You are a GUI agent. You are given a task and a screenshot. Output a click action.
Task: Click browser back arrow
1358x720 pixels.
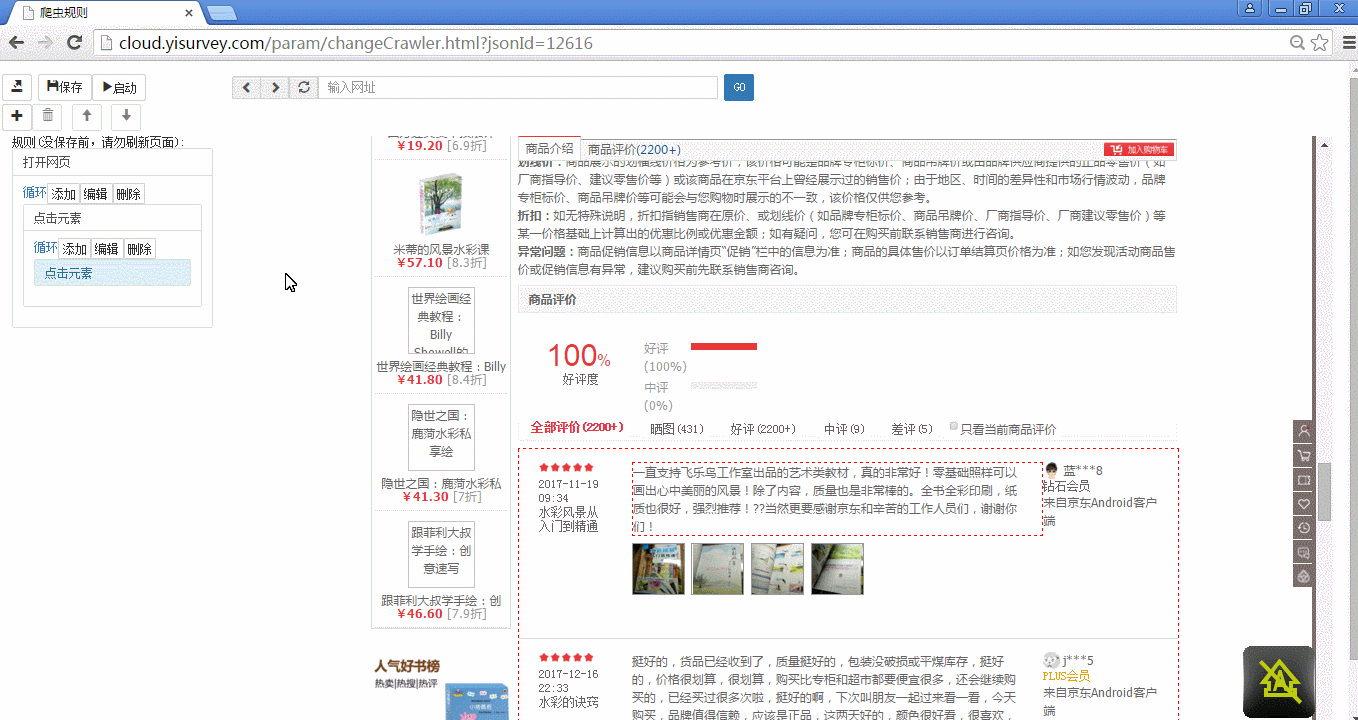(16, 43)
